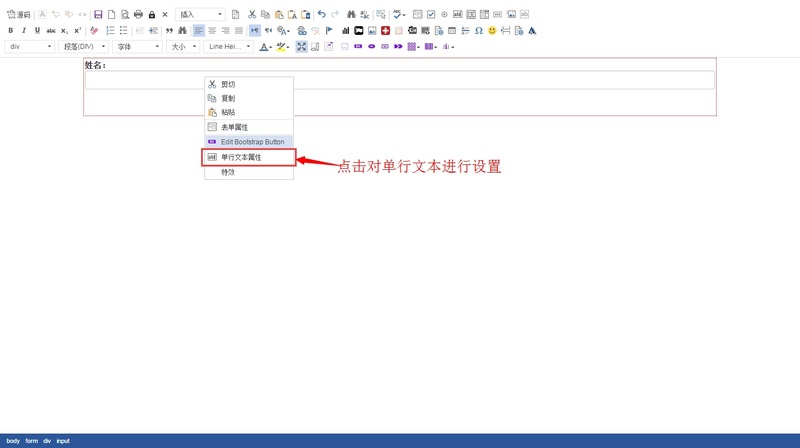Click the 源码 (Source) button
The height and width of the screenshot is (448, 800).
(x=19, y=15)
